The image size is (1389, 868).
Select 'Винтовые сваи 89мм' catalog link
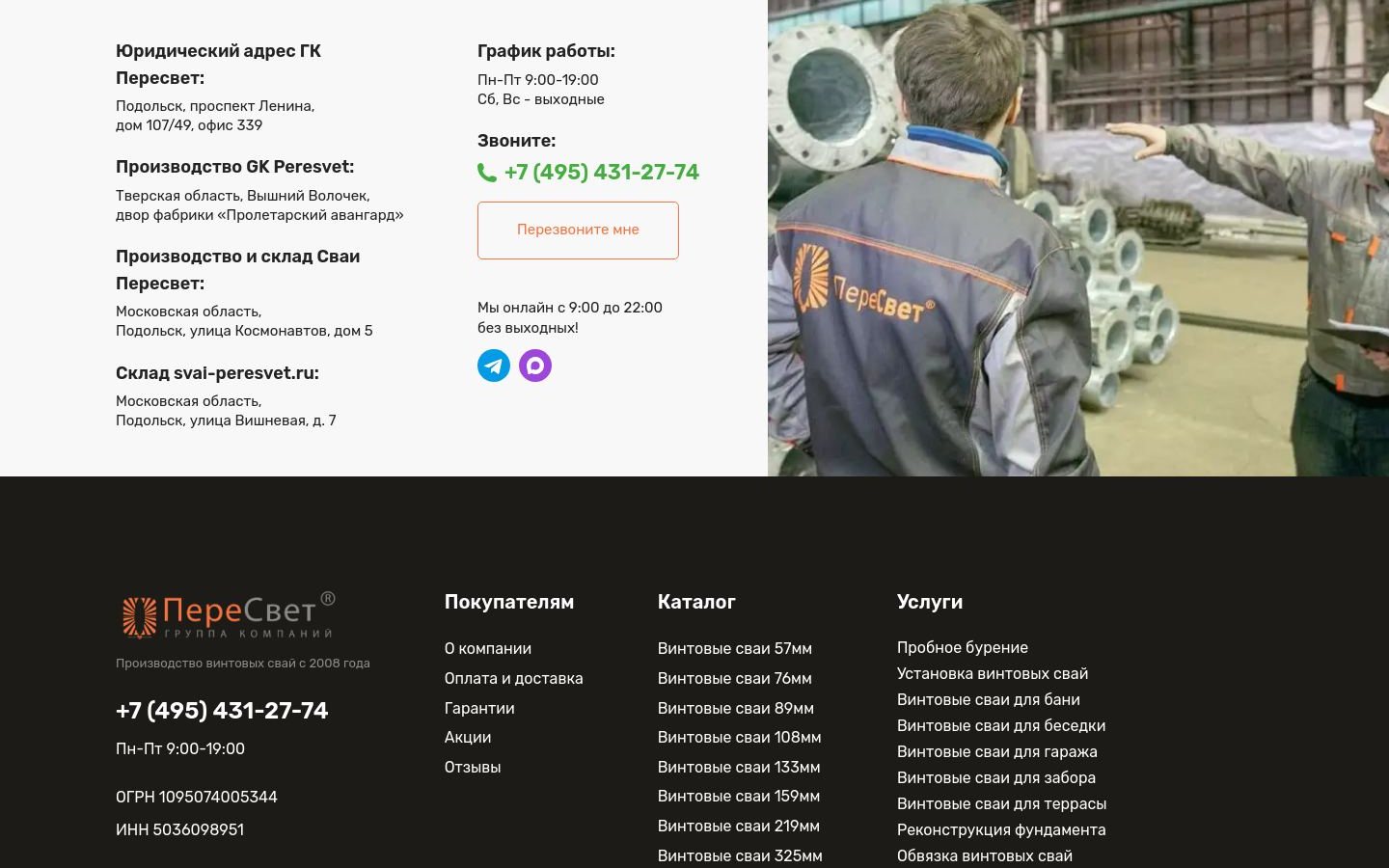pyautogui.click(x=736, y=709)
